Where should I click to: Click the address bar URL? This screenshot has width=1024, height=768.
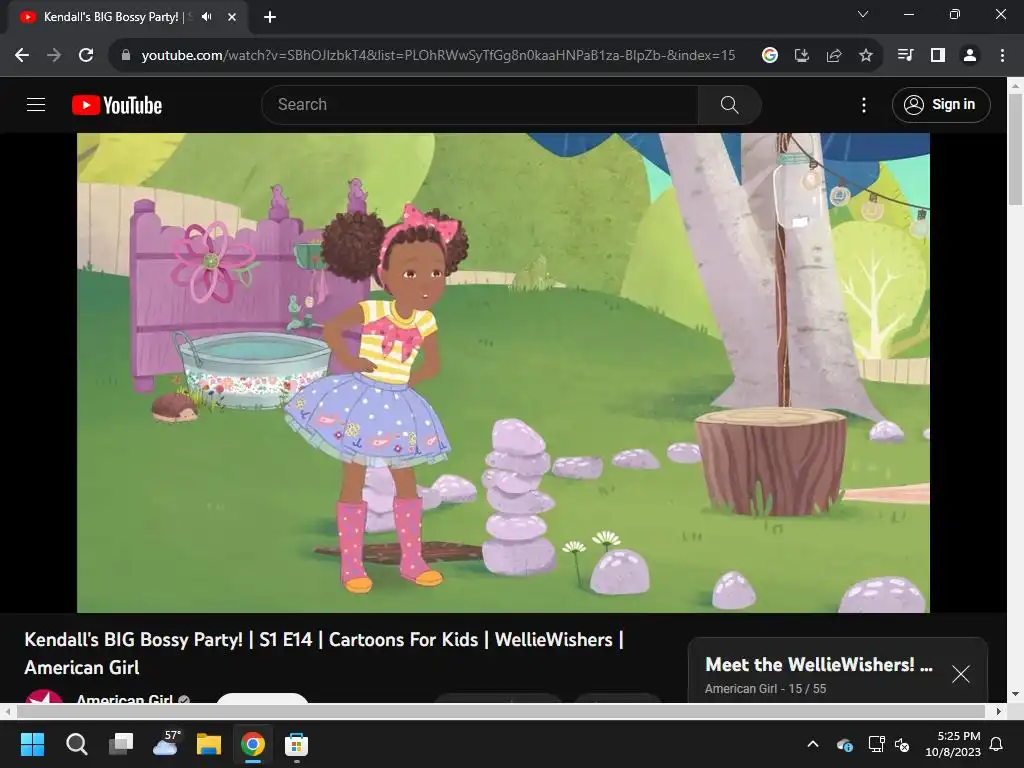438,56
